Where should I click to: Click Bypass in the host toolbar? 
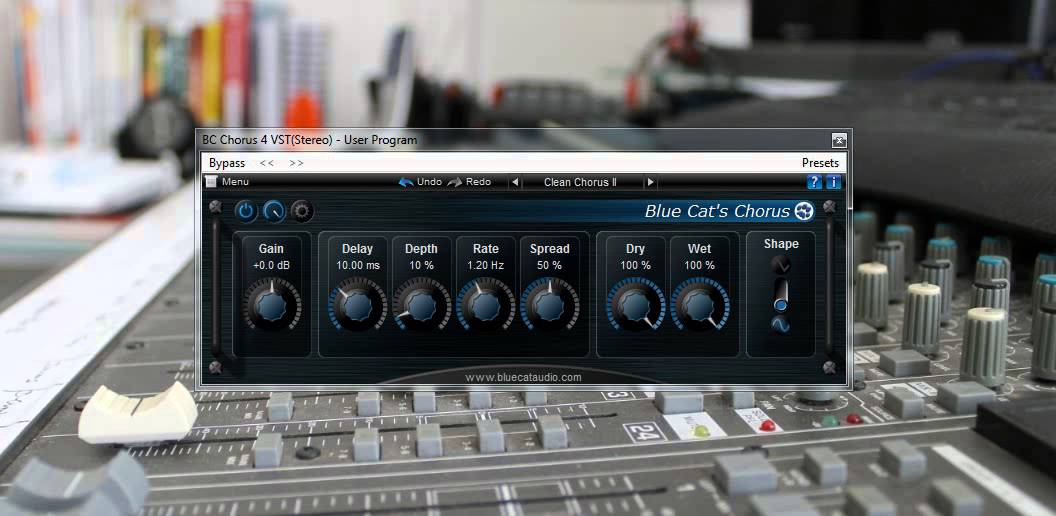click(227, 163)
